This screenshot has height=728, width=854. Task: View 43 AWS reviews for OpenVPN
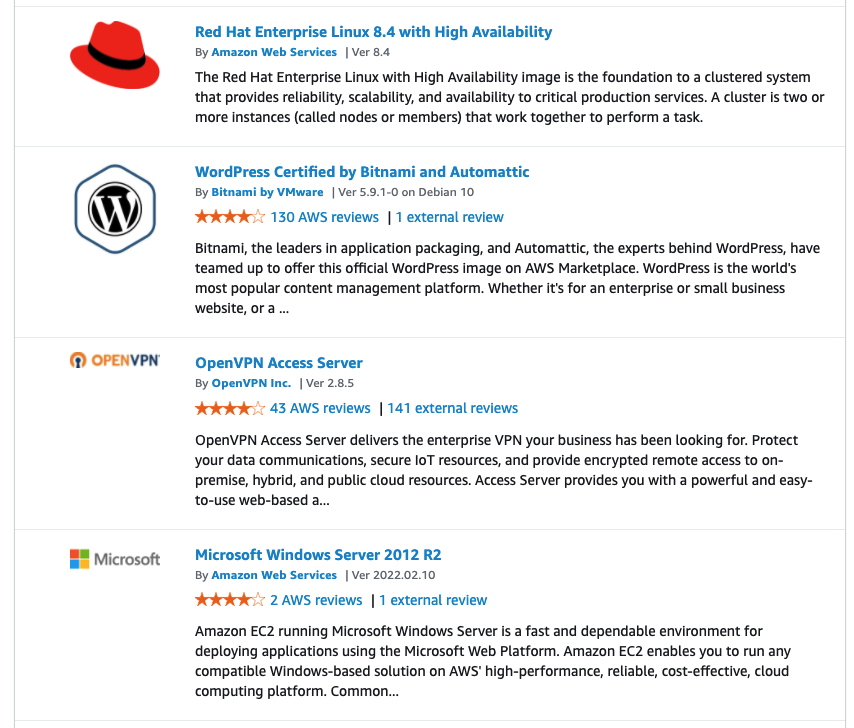pos(320,408)
